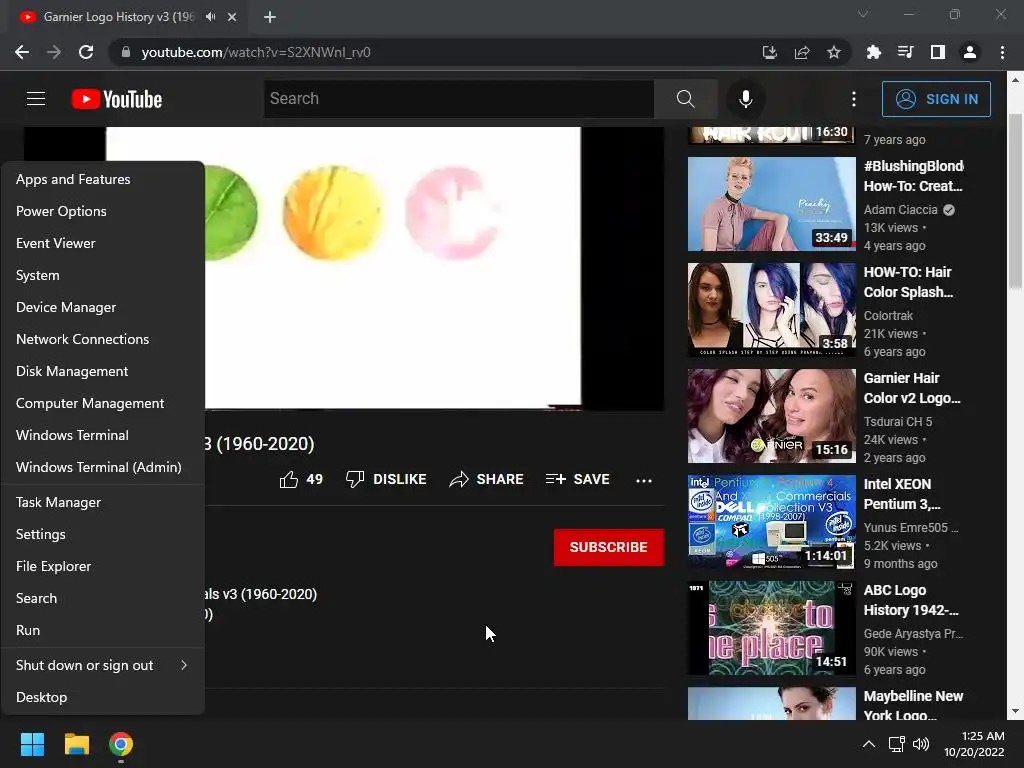Close the Garnier Logo History tab
The width and height of the screenshot is (1024, 768).
click(232, 17)
